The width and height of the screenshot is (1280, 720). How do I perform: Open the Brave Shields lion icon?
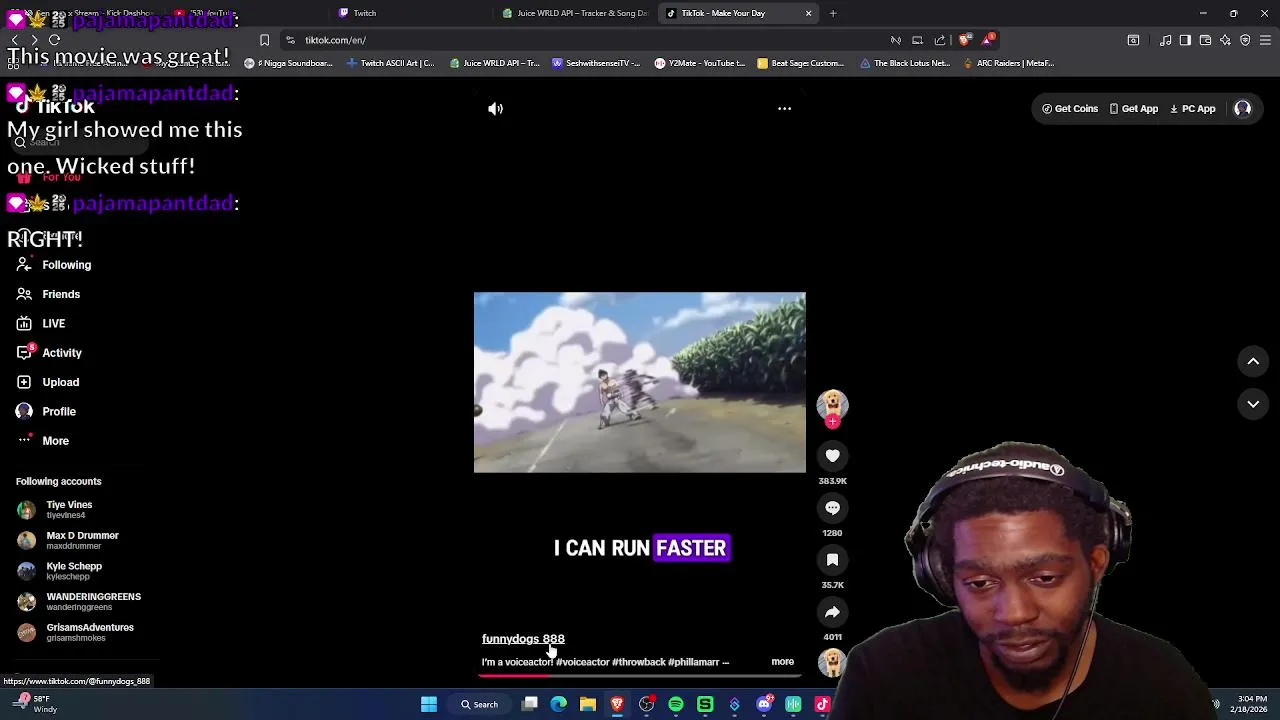pyautogui.click(x=964, y=40)
